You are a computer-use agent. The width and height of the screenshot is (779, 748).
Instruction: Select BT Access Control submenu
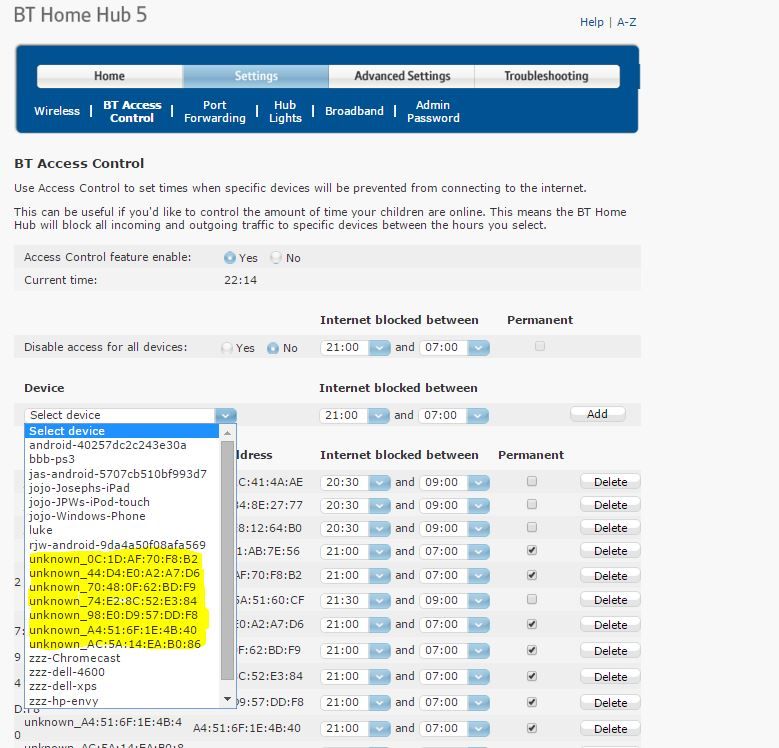(132, 111)
